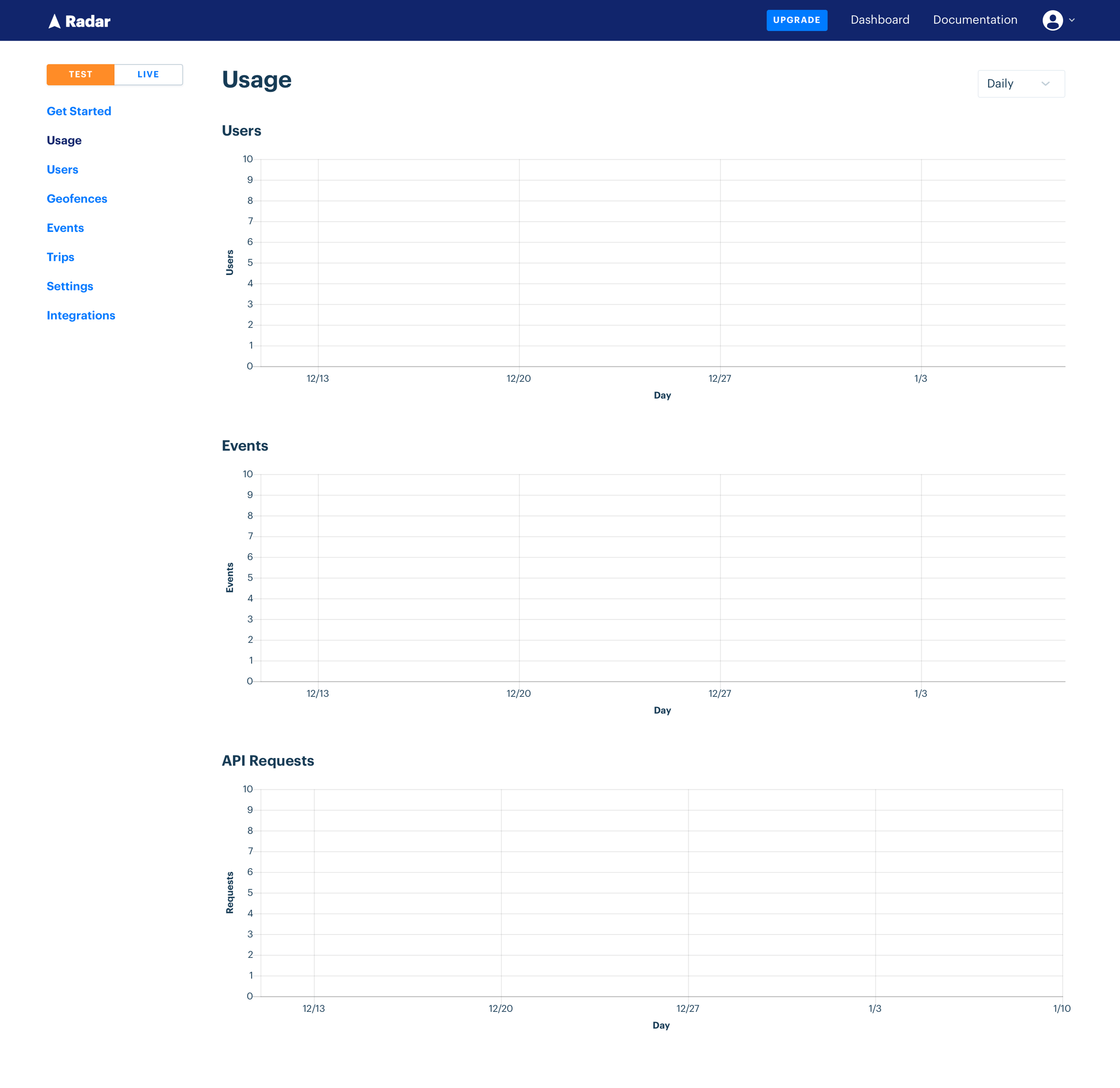
Task: Open the user account avatar menu
Action: [1052, 20]
